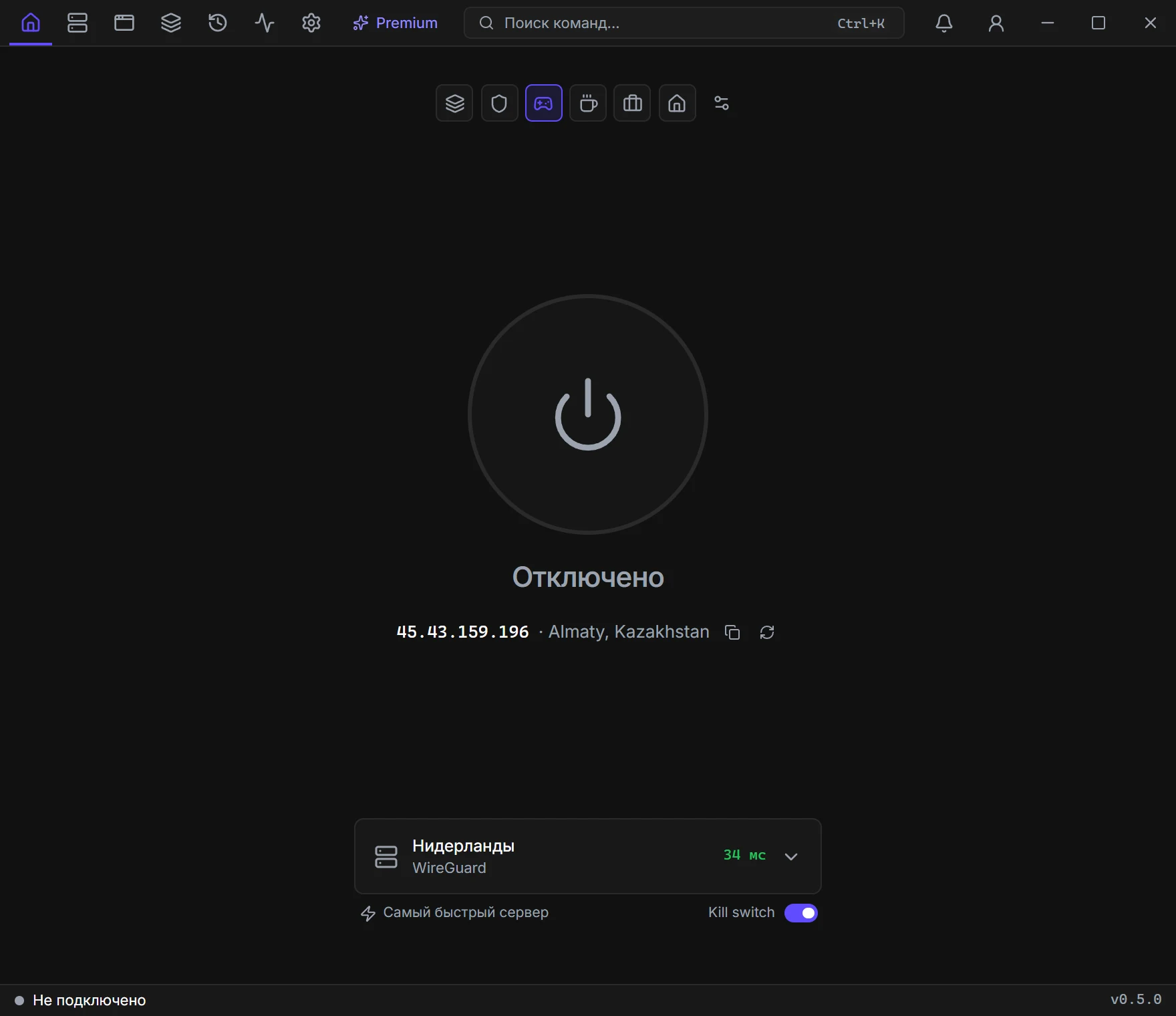Open the Premium upgrade link

coord(396,23)
